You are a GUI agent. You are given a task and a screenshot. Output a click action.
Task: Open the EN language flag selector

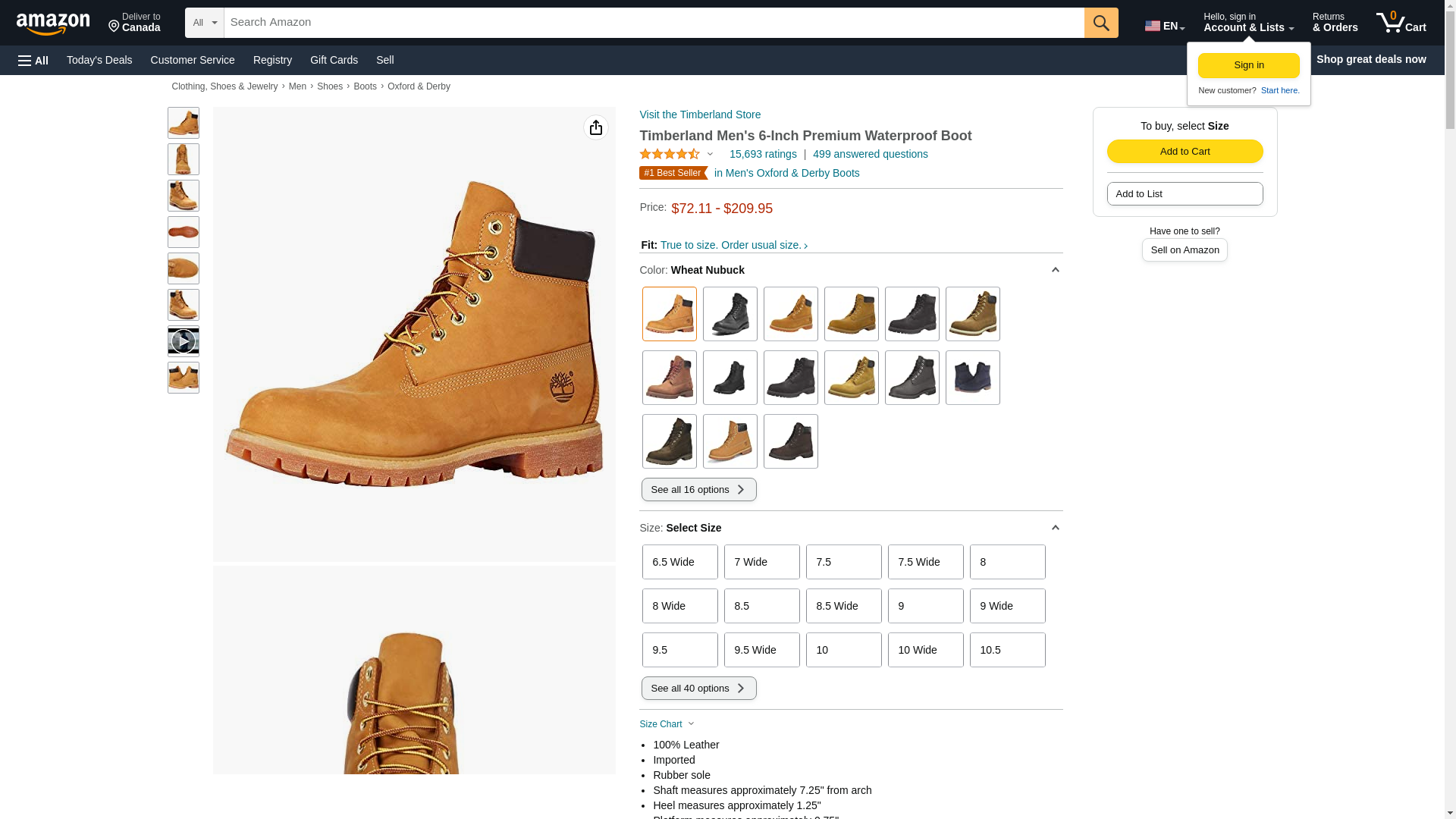[x=1164, y=26]
